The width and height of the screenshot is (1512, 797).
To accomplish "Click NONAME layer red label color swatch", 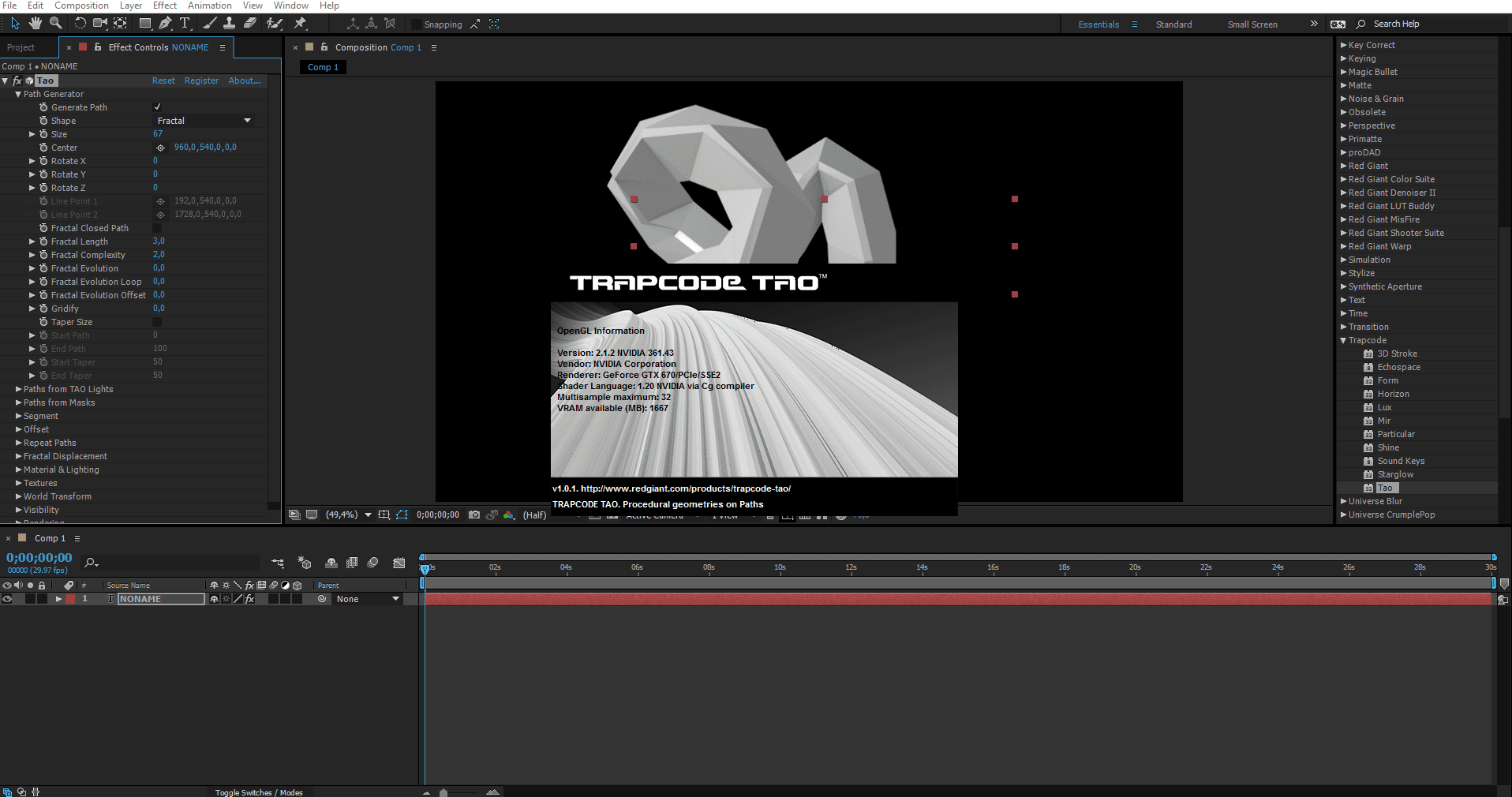I will [70, 599].
